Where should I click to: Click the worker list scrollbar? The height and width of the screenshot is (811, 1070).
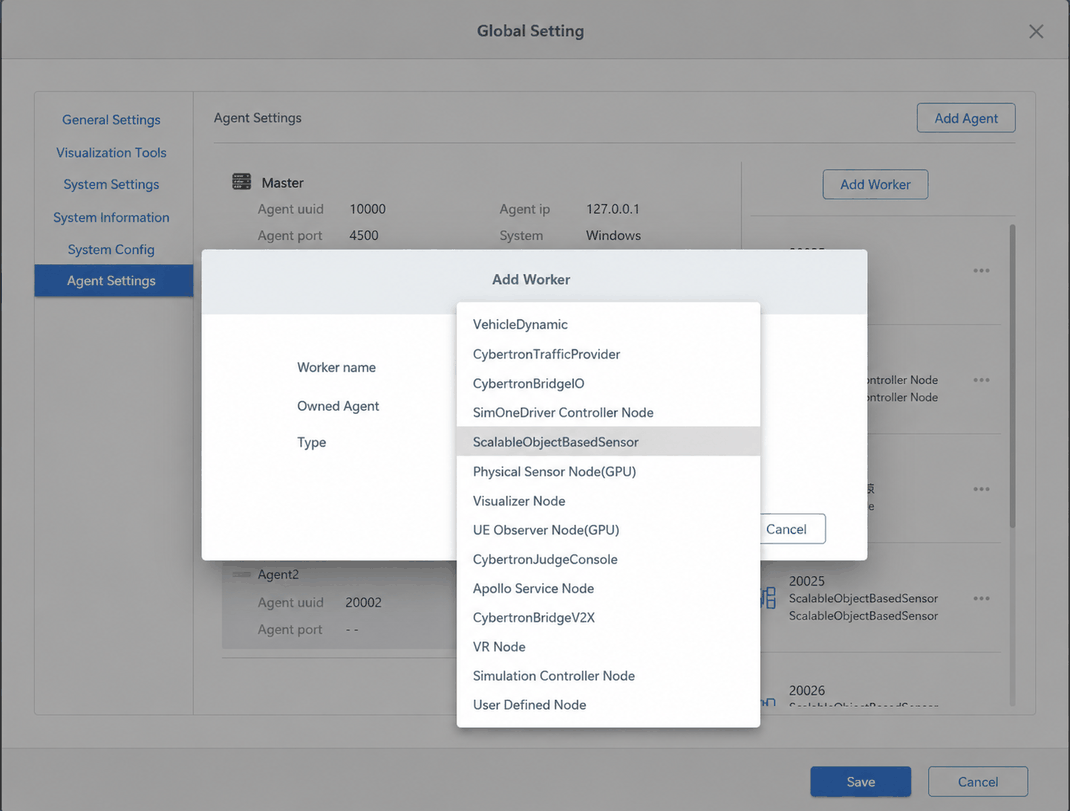[1012, 375]
